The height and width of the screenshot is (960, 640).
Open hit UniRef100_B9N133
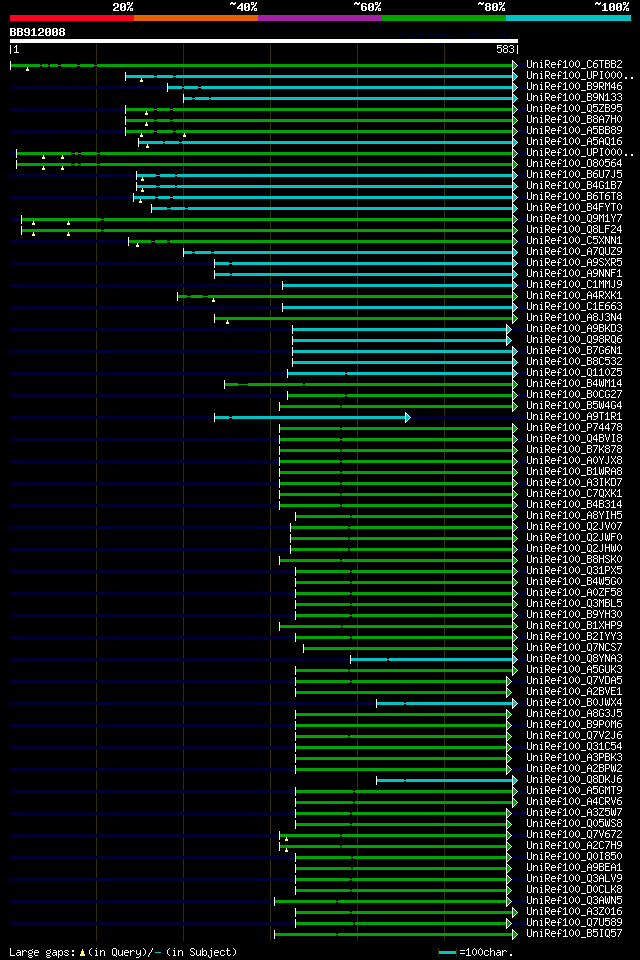[x=574, y=97]
